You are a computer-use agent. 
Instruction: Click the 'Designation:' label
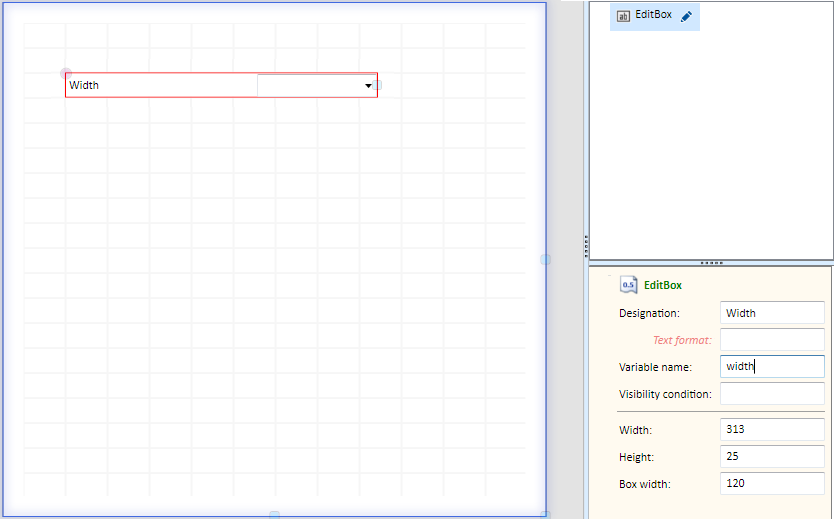[x=649, y=313]
